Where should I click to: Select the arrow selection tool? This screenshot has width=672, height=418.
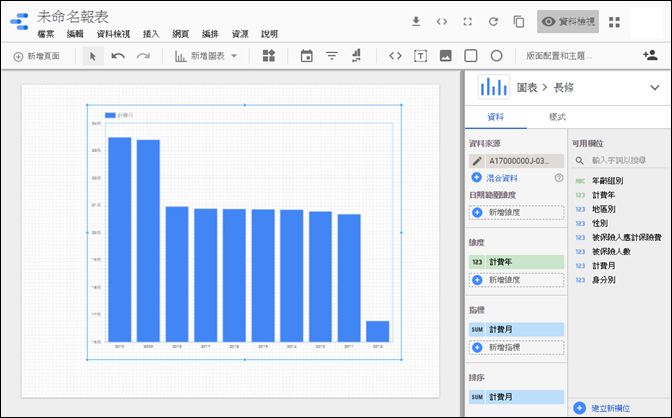(x=93, y=56)
